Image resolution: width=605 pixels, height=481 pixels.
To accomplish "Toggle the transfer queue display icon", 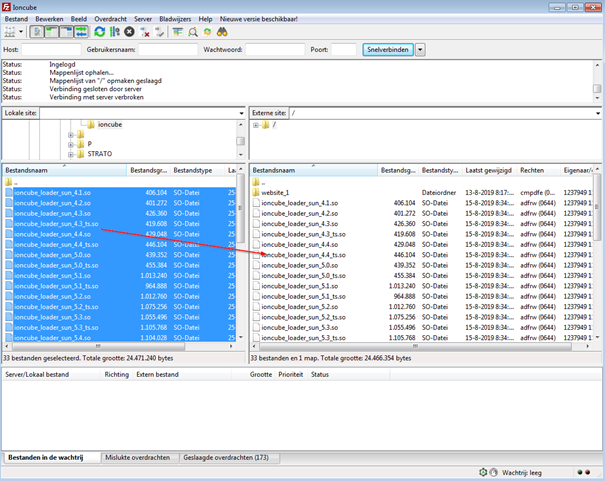I will [x=80, y=32].
